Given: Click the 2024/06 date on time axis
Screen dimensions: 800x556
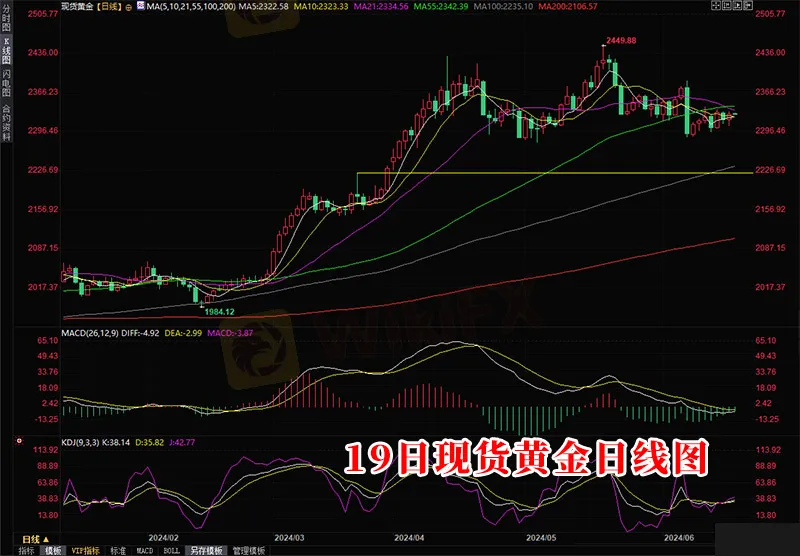Looking at the screenshot, I should tap(679, 538).
